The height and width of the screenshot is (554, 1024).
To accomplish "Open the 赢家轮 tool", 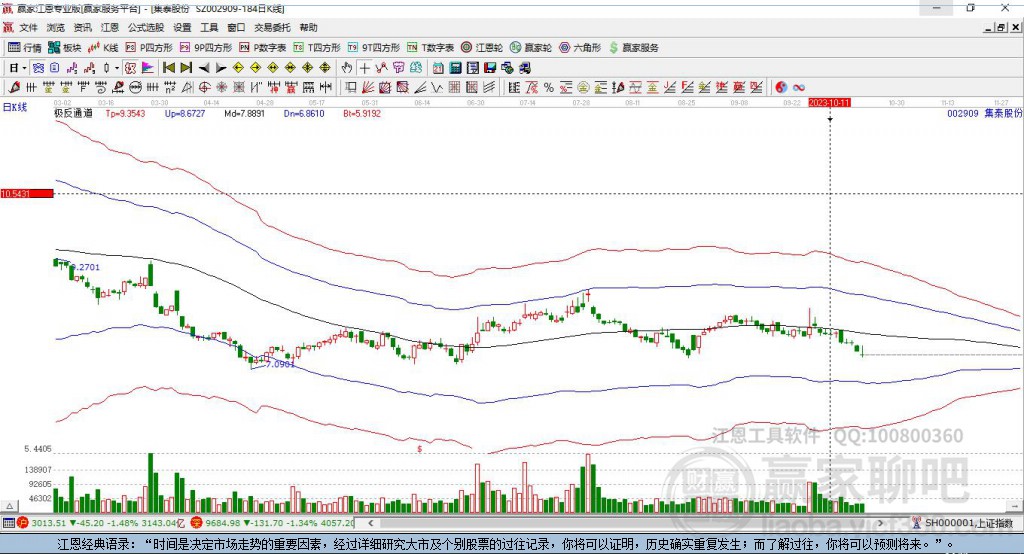I will 531,48.
